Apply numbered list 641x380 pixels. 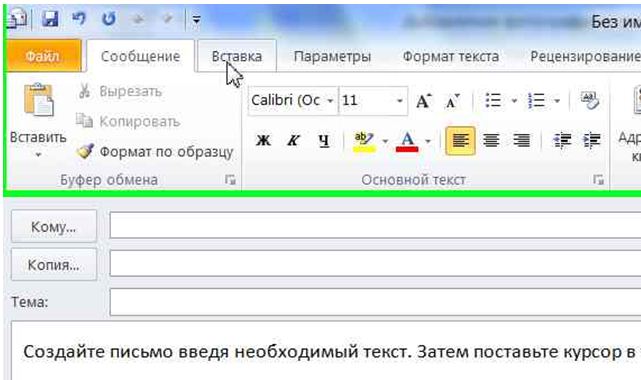536,100
